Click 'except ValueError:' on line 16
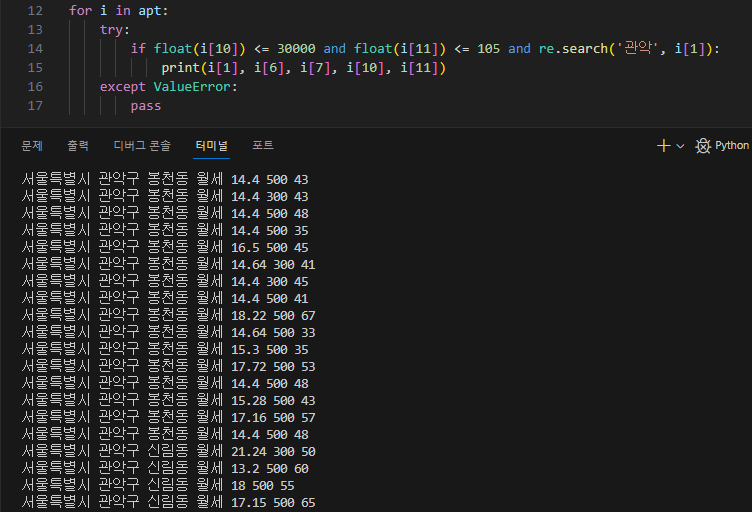This screenshot has width=752, height=512. [168, 87]
